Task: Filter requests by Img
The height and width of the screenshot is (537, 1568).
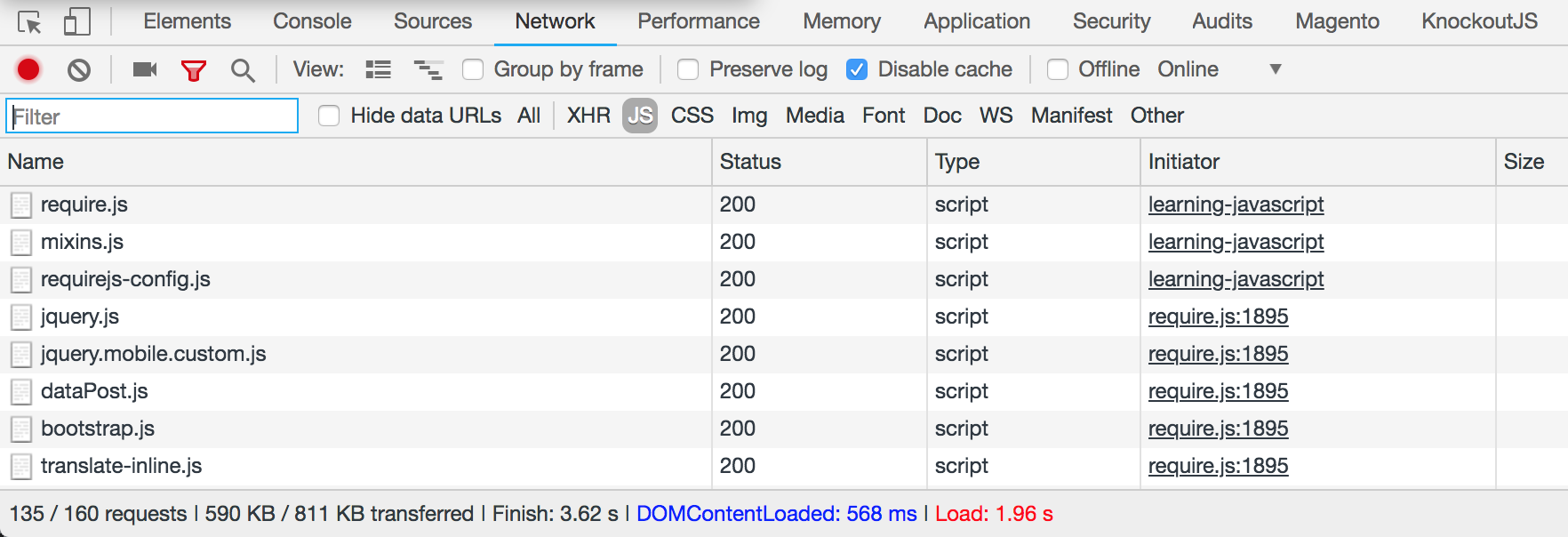Action: [x=749, y=116]
